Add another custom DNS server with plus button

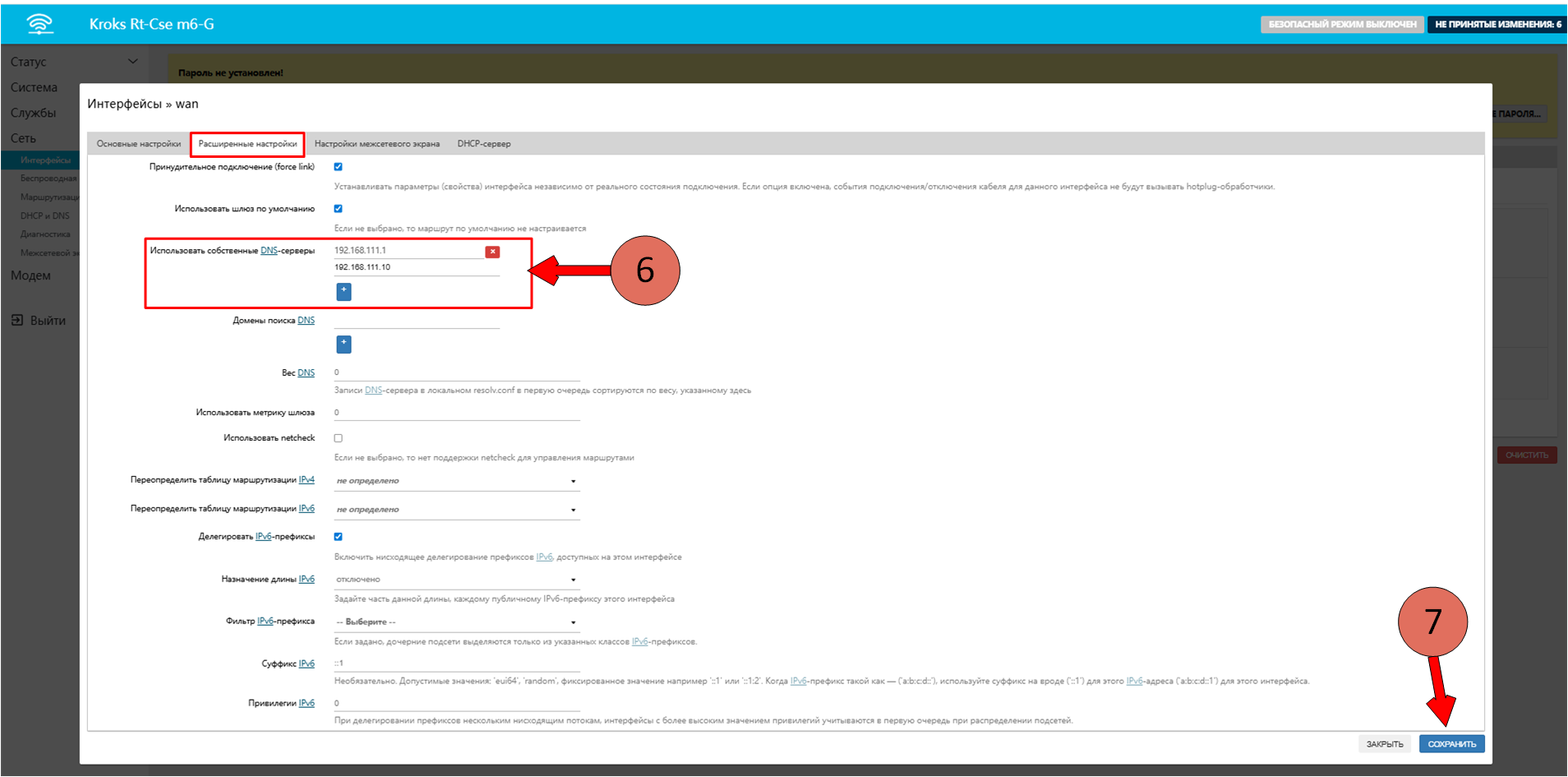(344, 291)
